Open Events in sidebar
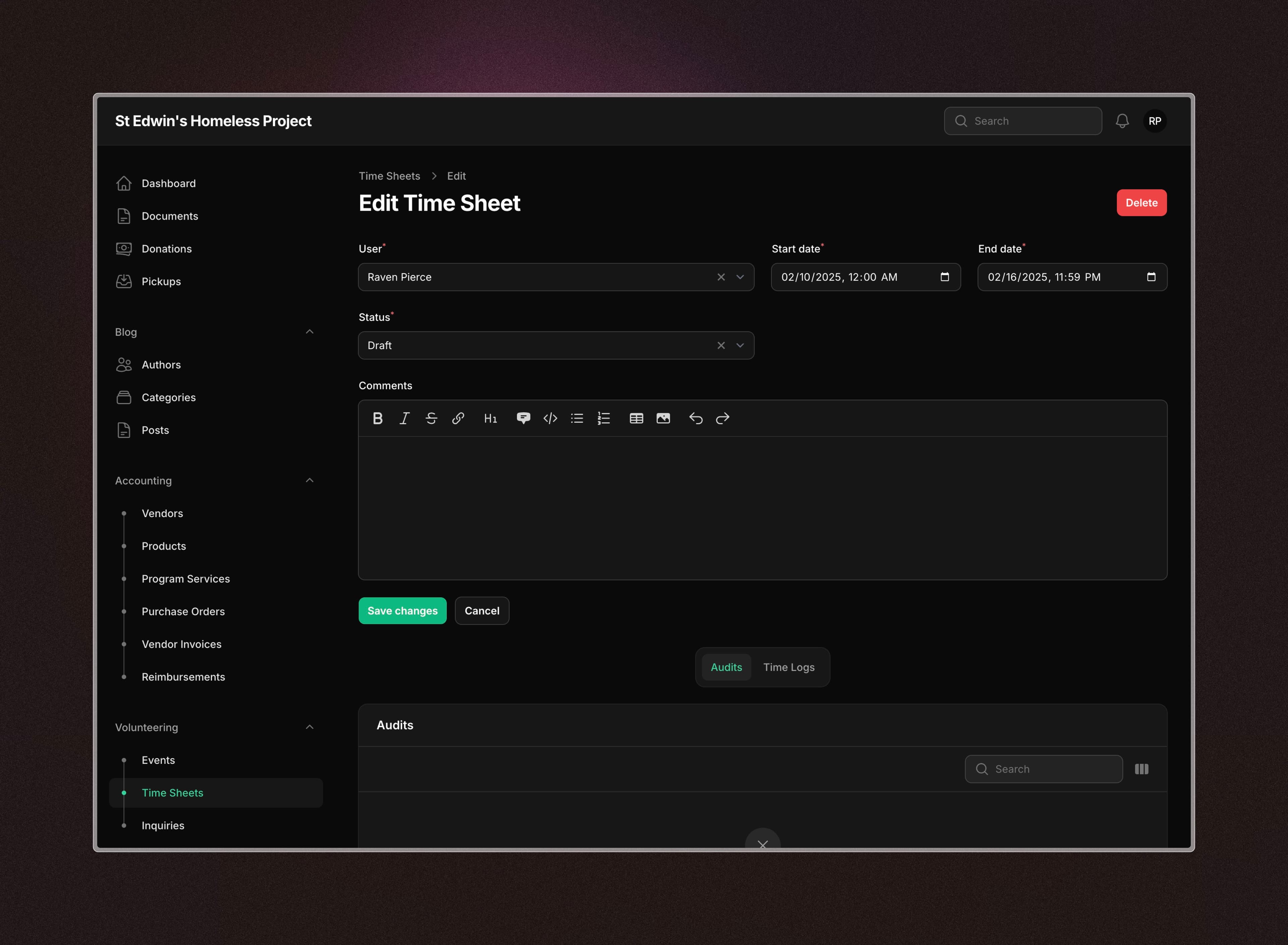1288x945 pixels. [x=216, y=760]
